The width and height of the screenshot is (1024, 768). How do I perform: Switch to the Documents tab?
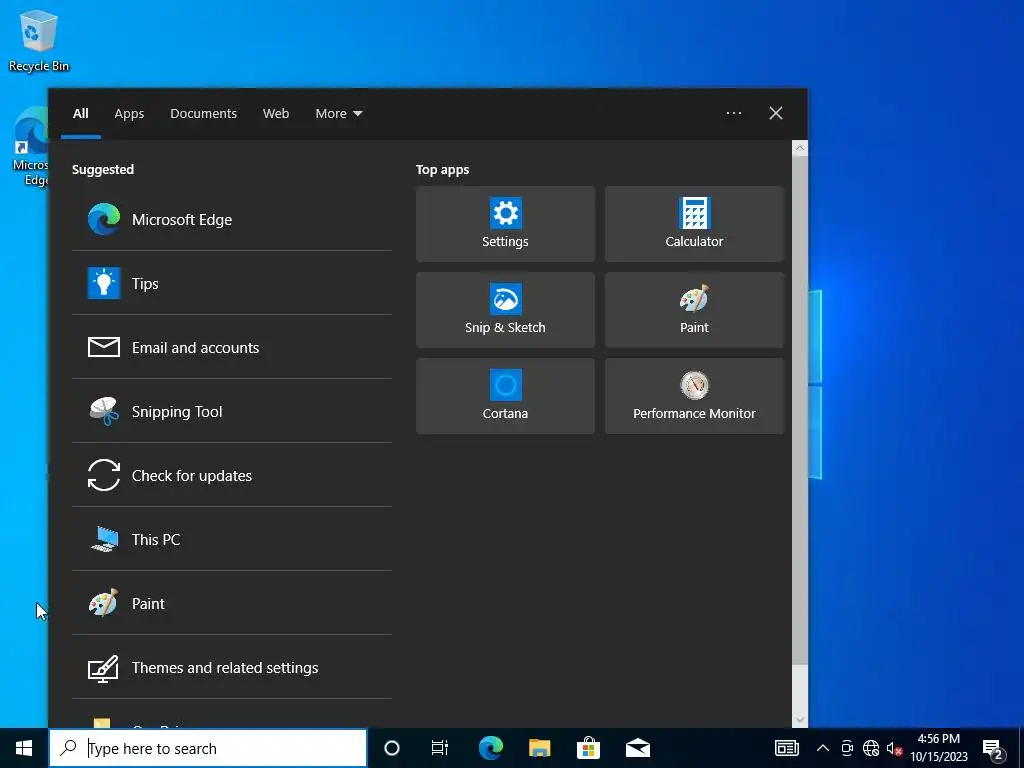(x=203, y=114)
